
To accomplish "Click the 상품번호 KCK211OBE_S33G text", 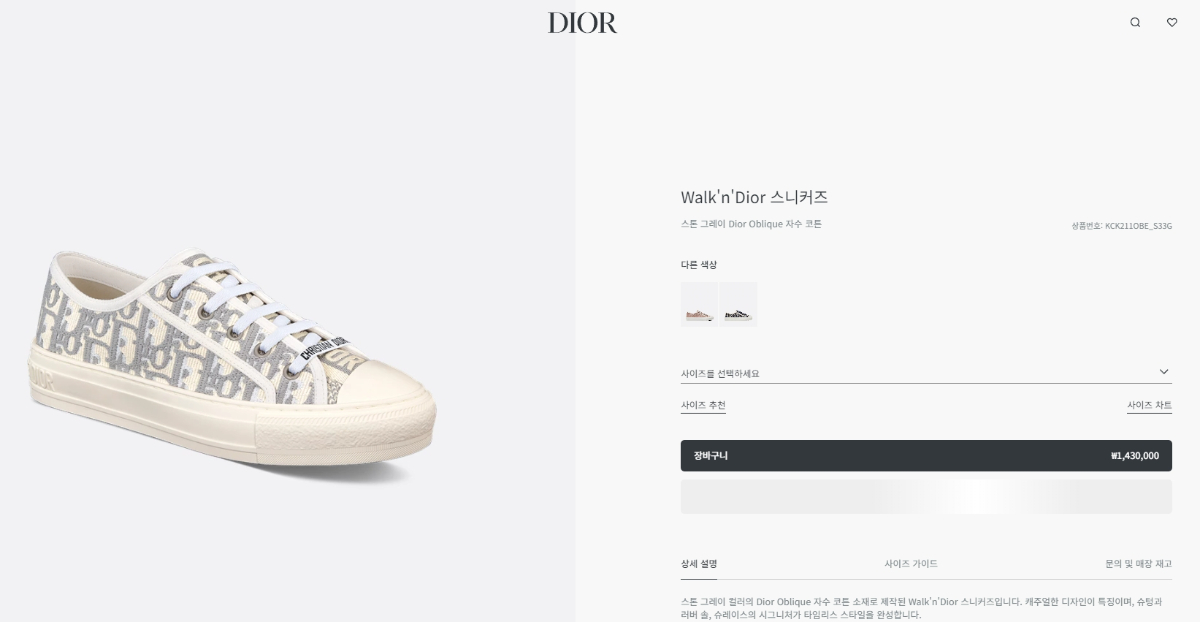I will pyautogui.click(x=1121, y=226).
